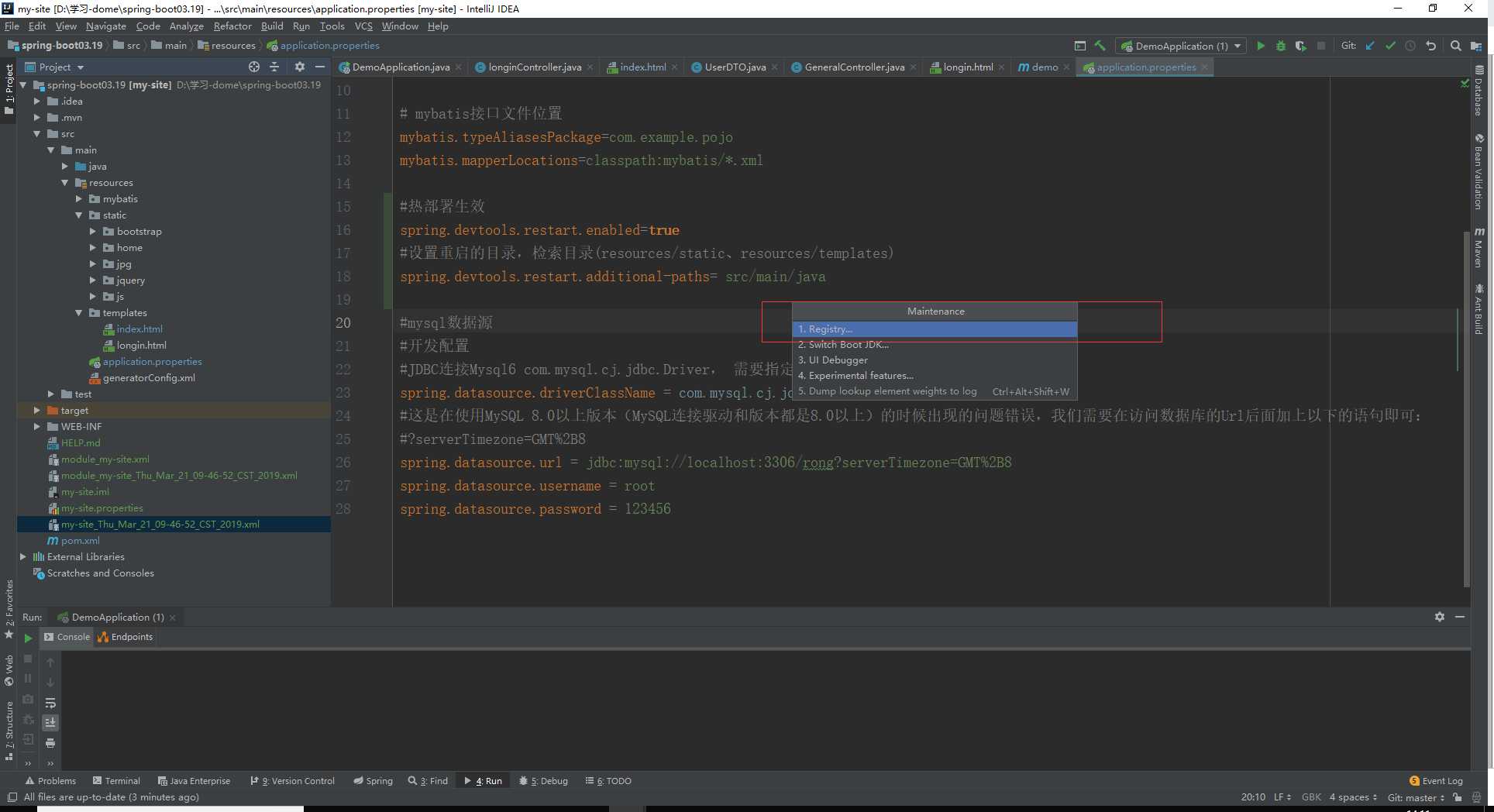Select pom.xml in project tree
The width and height of the screenshot is (1494, 812).
[81, 541]
